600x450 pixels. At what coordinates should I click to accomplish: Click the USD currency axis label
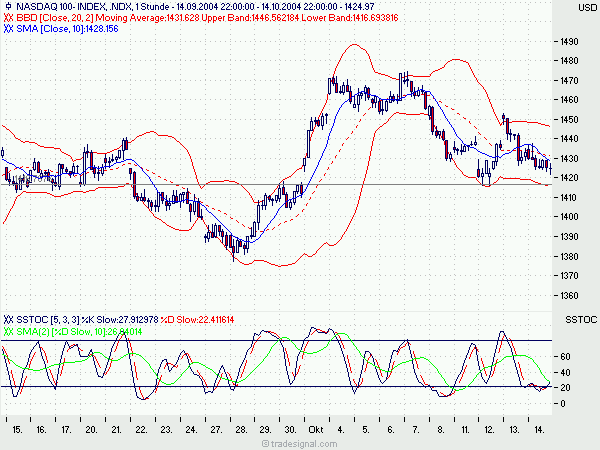pyautogui.click(x=587, y=7)
